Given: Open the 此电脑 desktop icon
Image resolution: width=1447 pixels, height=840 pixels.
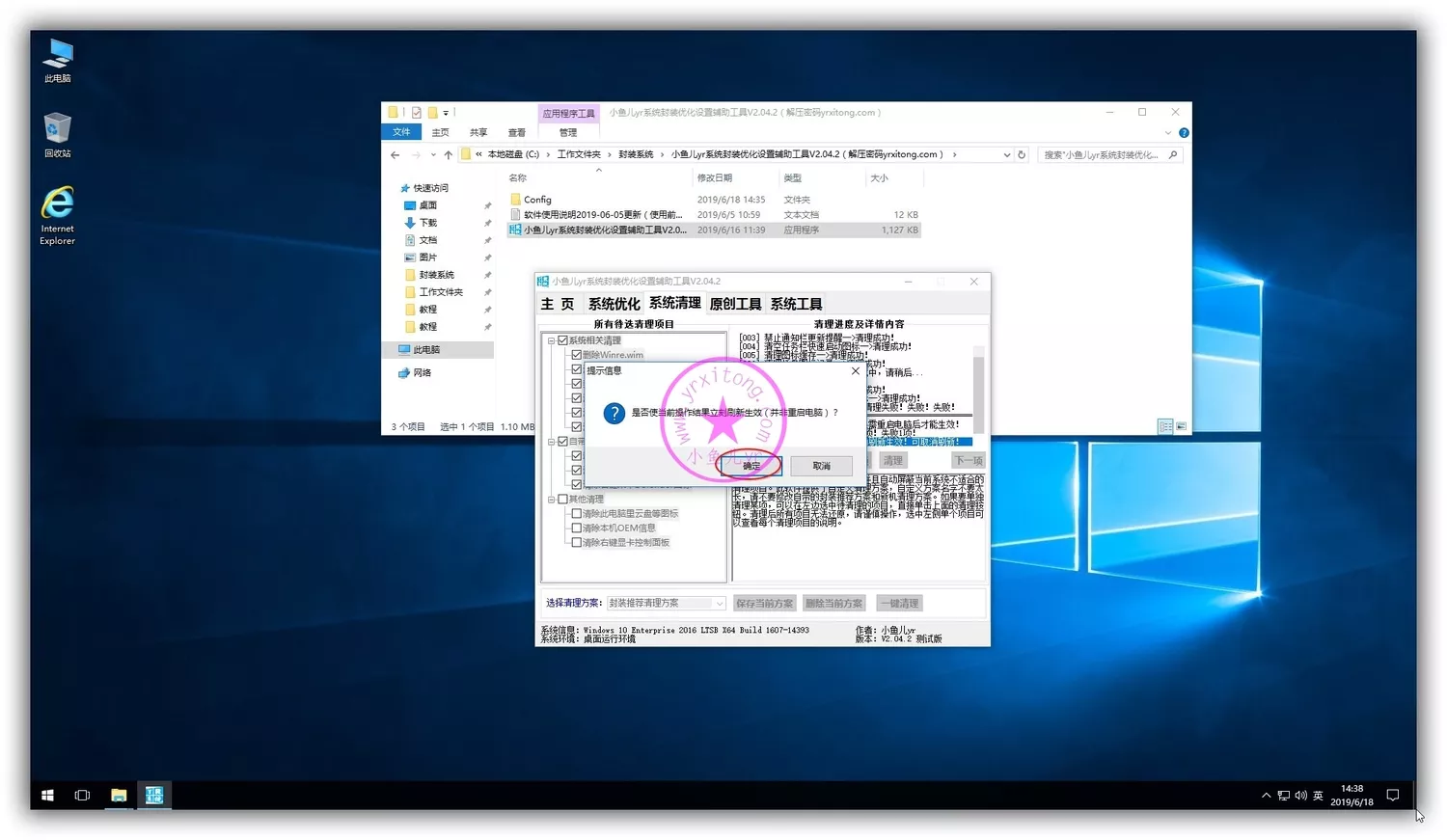Looking at the screenshot, I should [58, 61].
